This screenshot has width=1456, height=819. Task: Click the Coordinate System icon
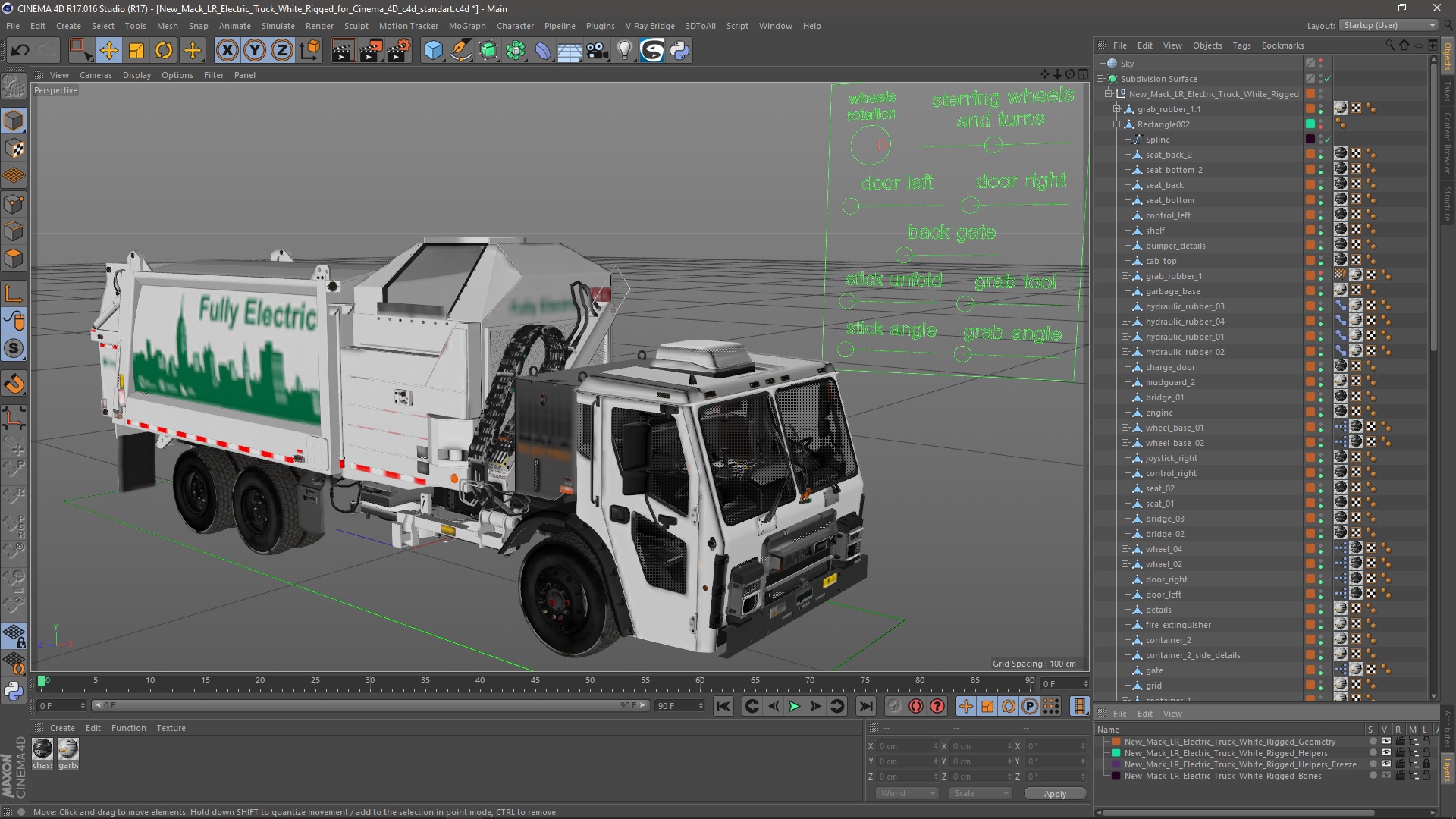click(310, 51)
